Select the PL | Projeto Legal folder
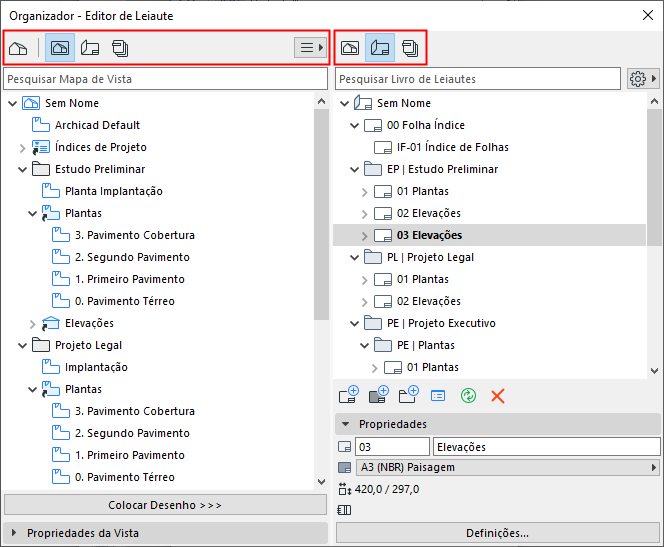This screenshot has width=664, height=547. [430, 257]
